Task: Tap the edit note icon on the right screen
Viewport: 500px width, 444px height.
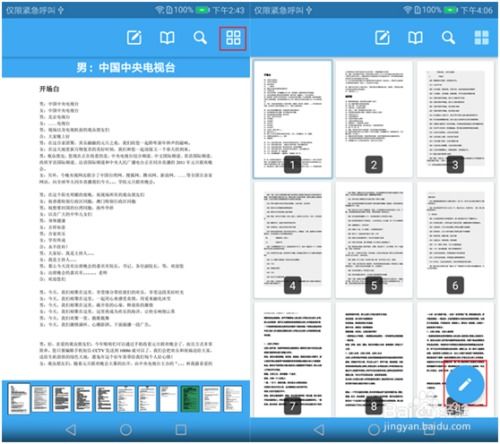Action: pos(382,38)
